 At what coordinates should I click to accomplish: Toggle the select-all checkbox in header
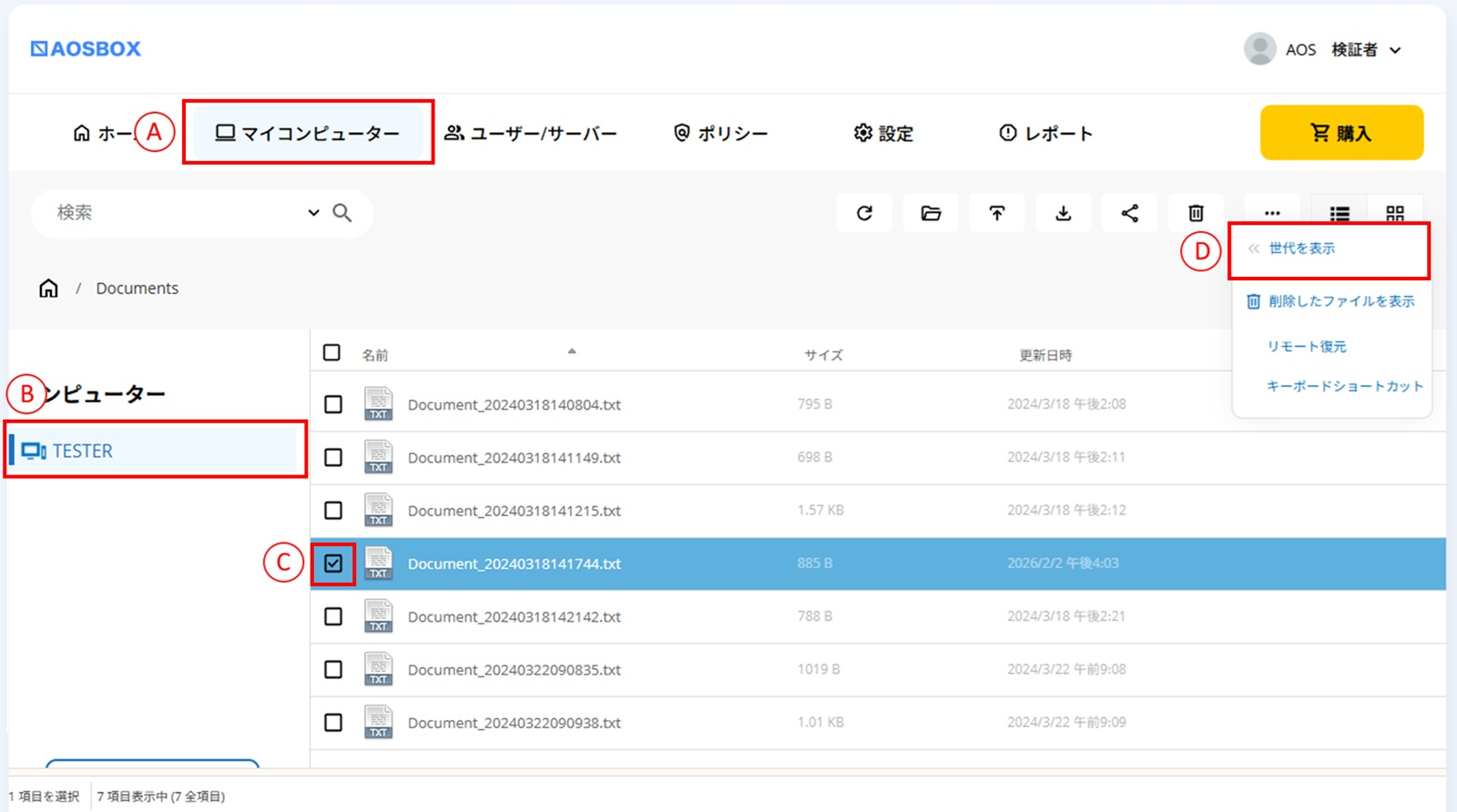pyautogui.click(x=332, y=352)
